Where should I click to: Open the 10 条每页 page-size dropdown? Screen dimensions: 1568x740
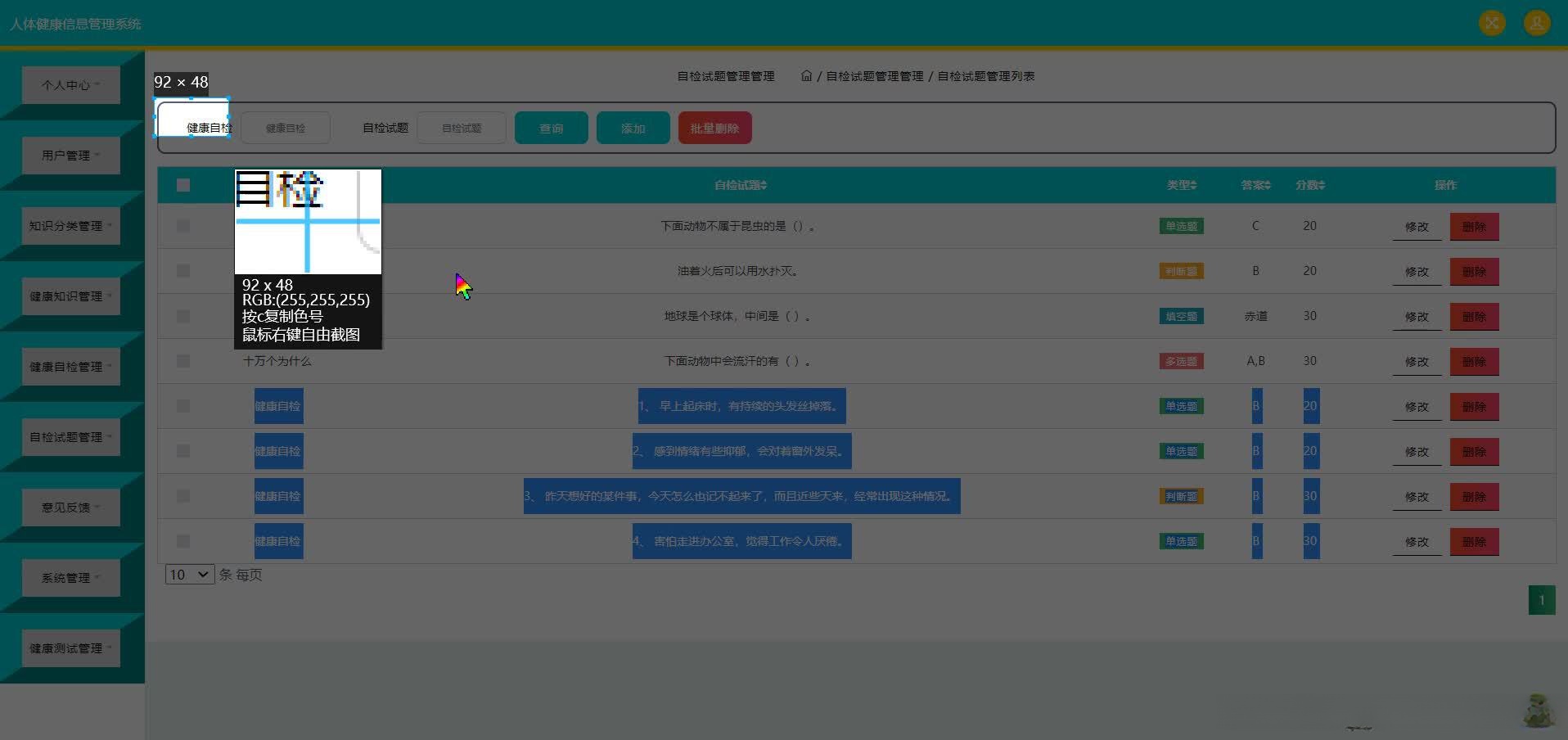point(190,575)
